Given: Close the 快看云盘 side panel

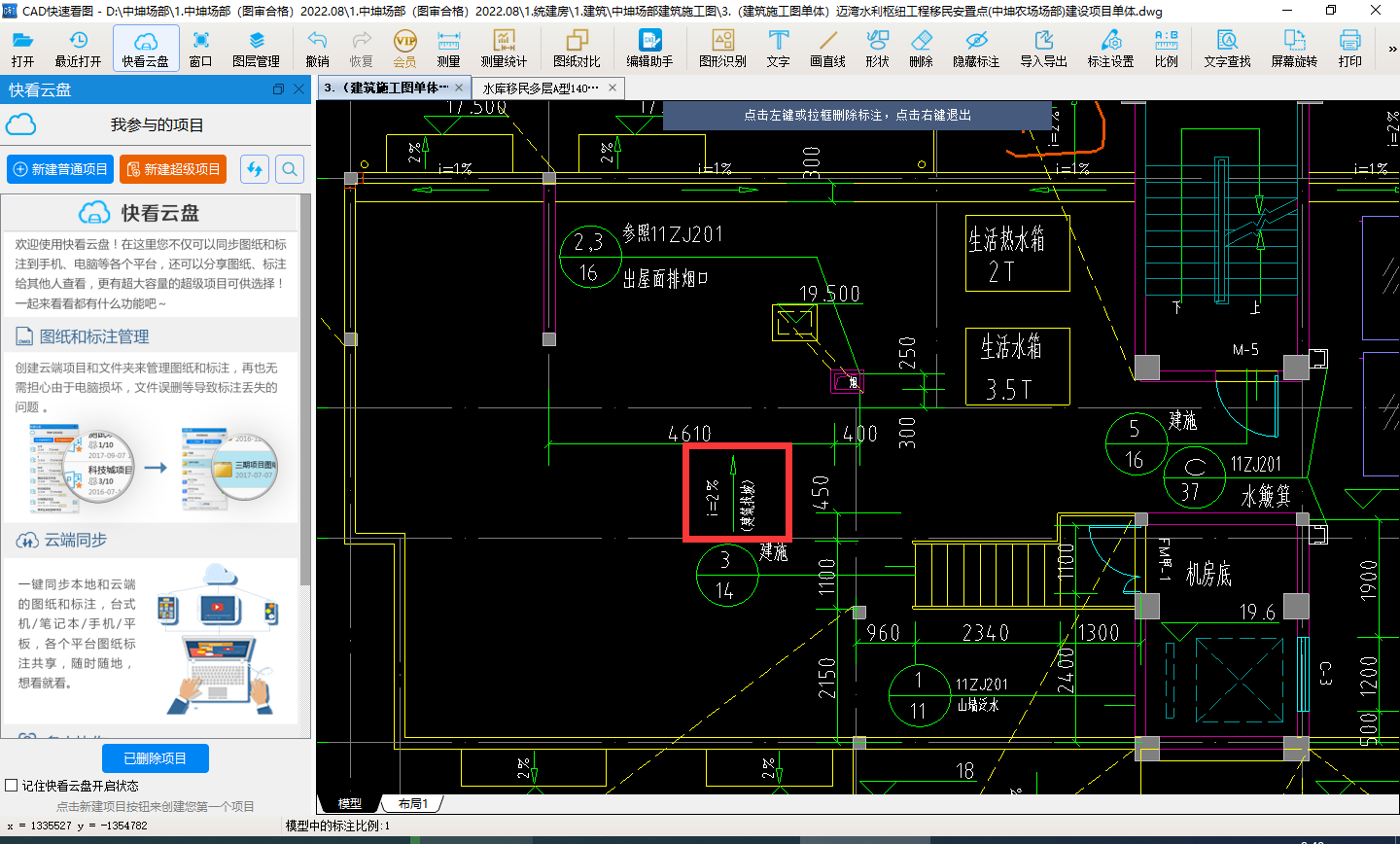Looking at the screenshot, I should [299, 89].
